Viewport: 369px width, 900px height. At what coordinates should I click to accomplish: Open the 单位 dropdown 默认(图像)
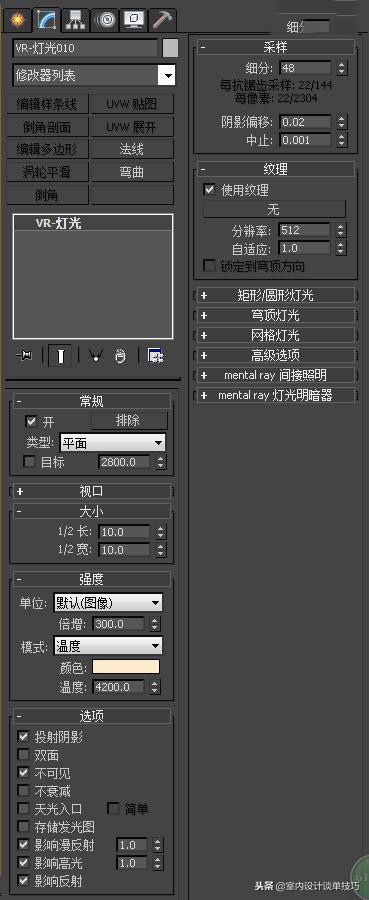pyautogui.click(x=108, y=603)
